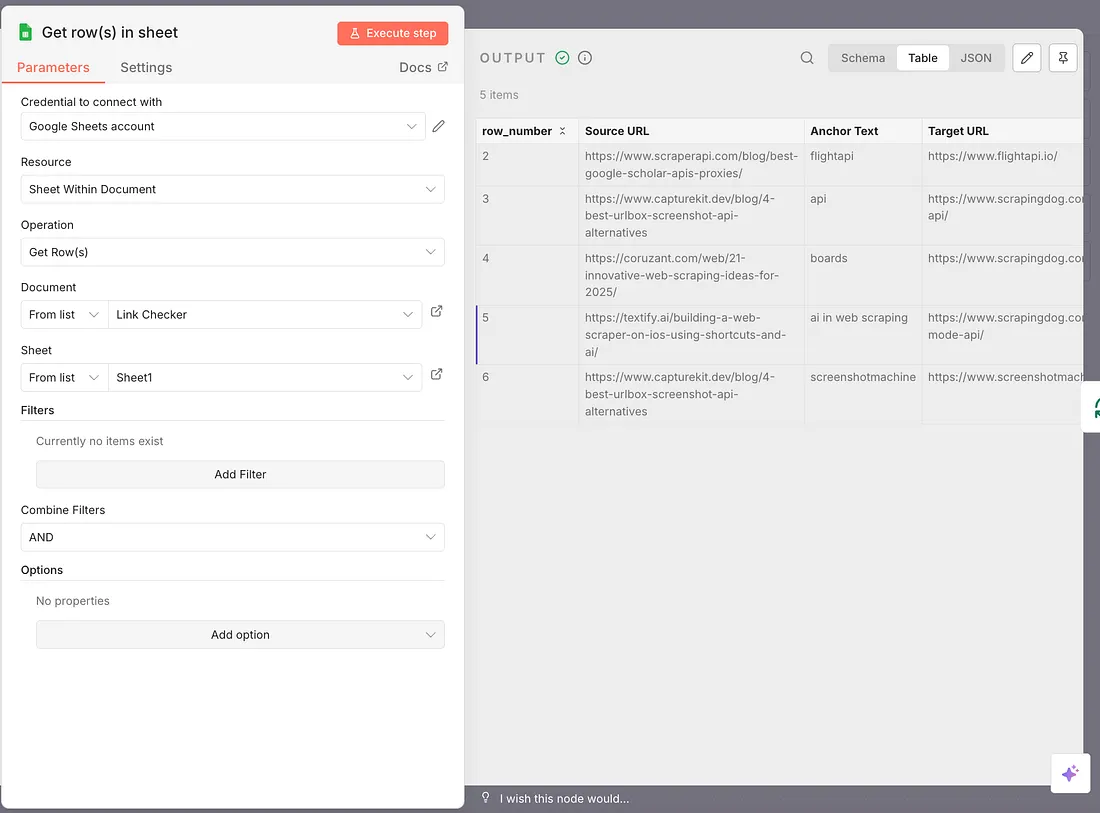Image resolution: width=1100 pixels, height=813 pixels.
Task: Open the Settings tab
Action: click(146, 68)
